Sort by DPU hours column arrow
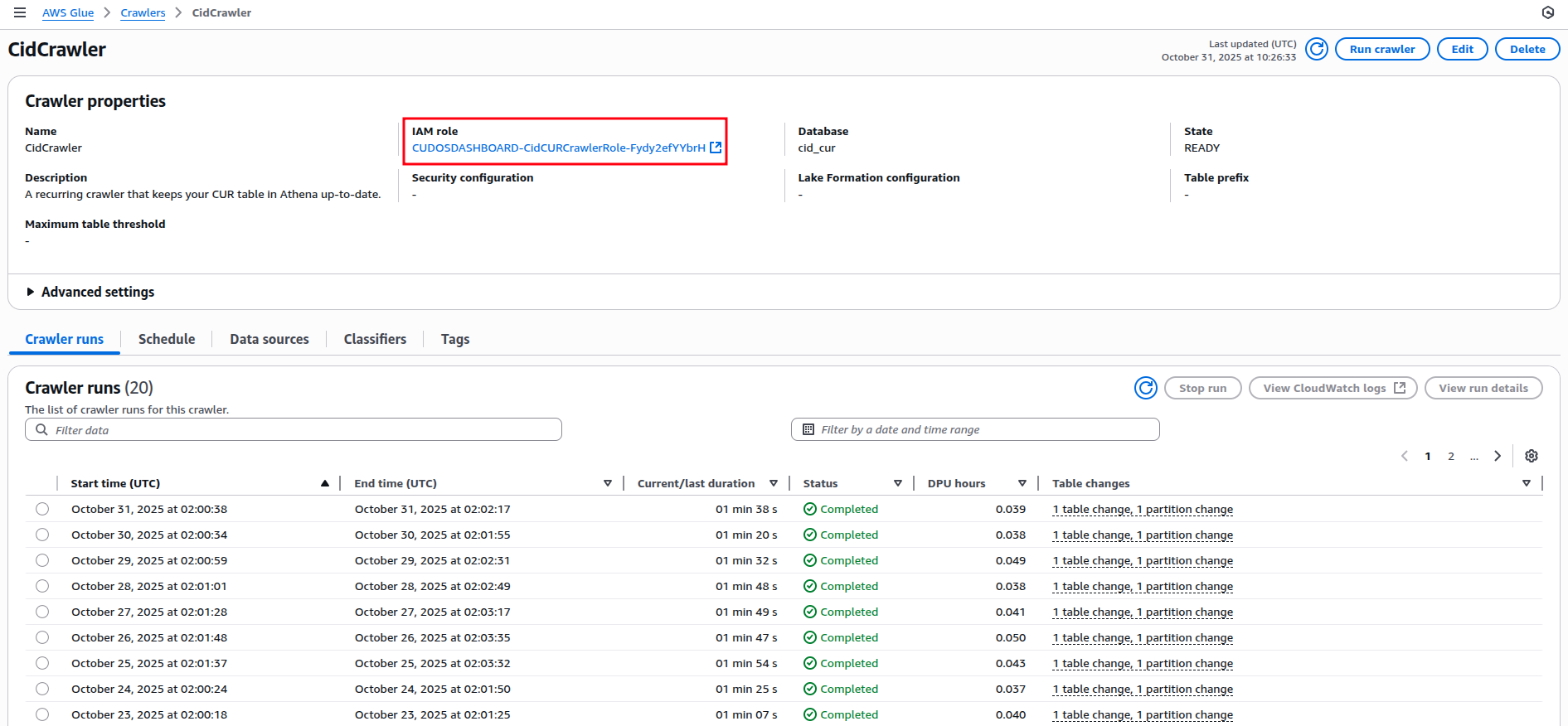 click(1022, 483)
